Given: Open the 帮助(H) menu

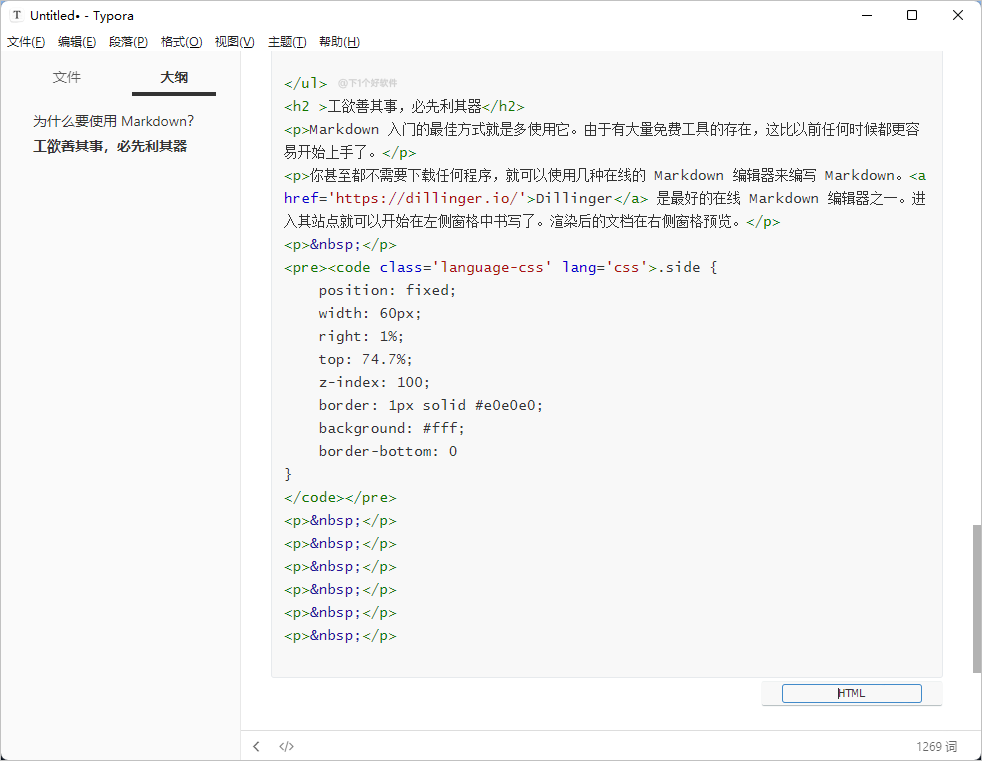Looking at the screenshot, I should 339,42.
